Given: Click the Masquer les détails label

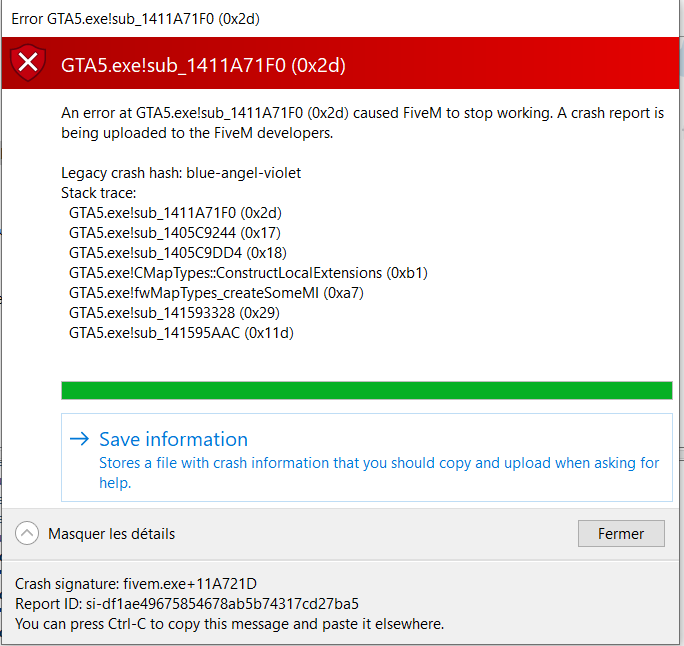Looking at the screenshot, I should pyautogui.click(x=111, y=533).
